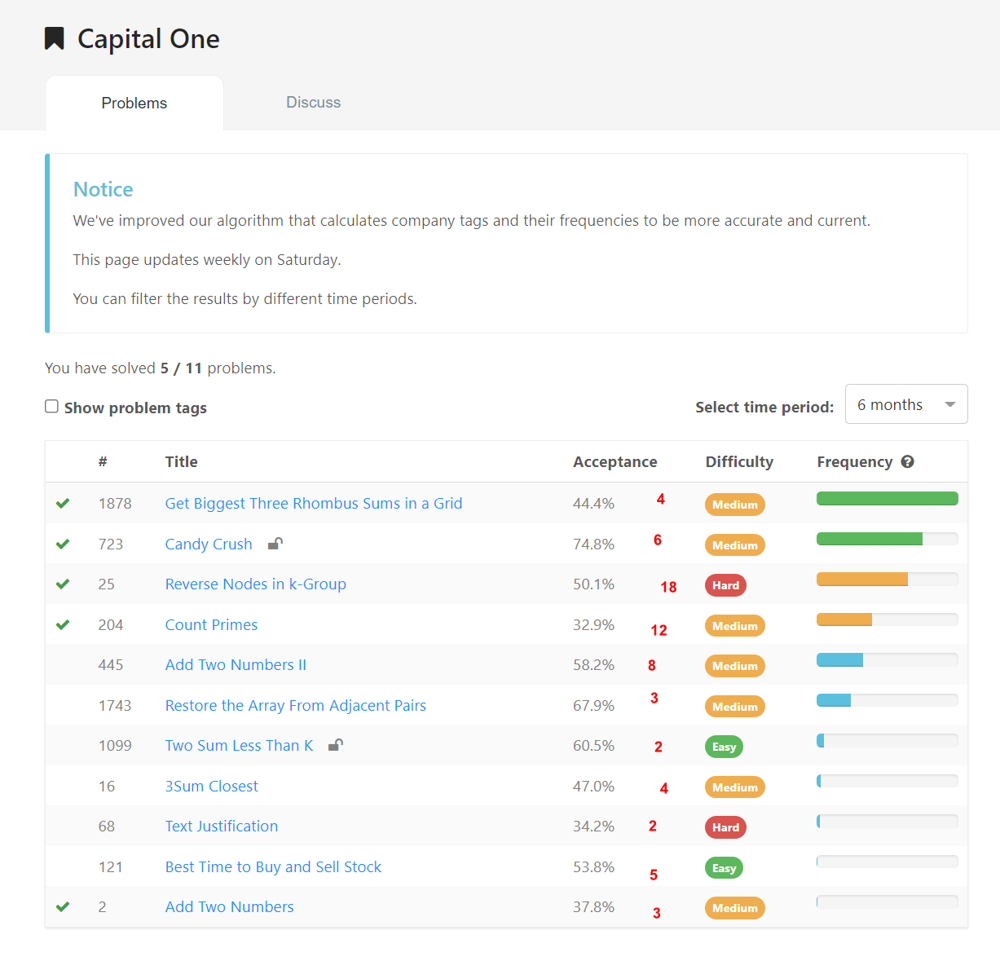Click the Medium badge on 3Sum Closest row
Image resolution: width=1000 pixels, height=961 pixels.
(x=735, y=787)
